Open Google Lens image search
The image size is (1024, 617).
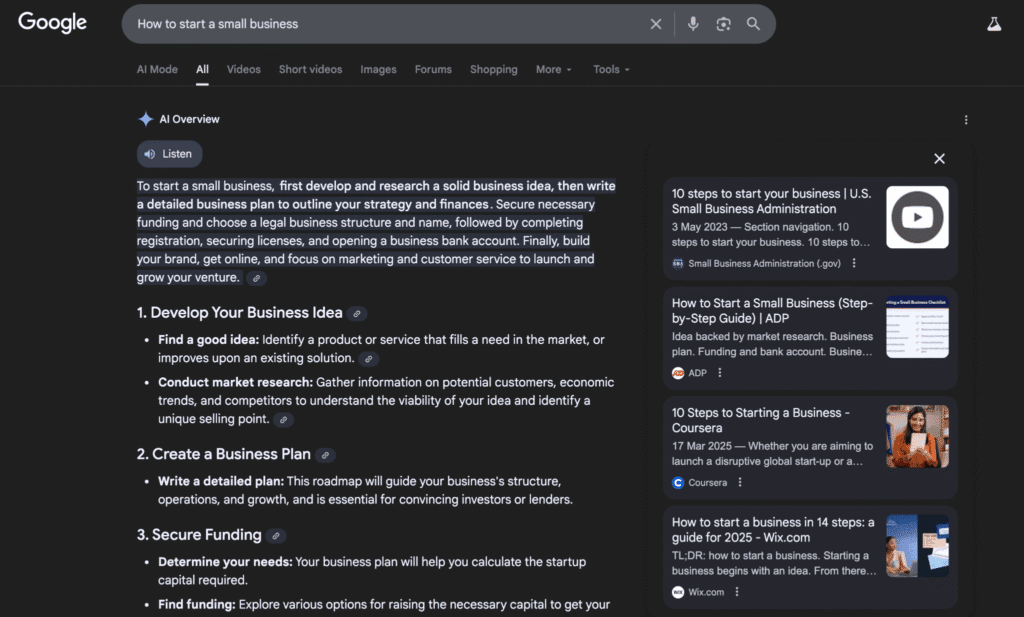723,24
